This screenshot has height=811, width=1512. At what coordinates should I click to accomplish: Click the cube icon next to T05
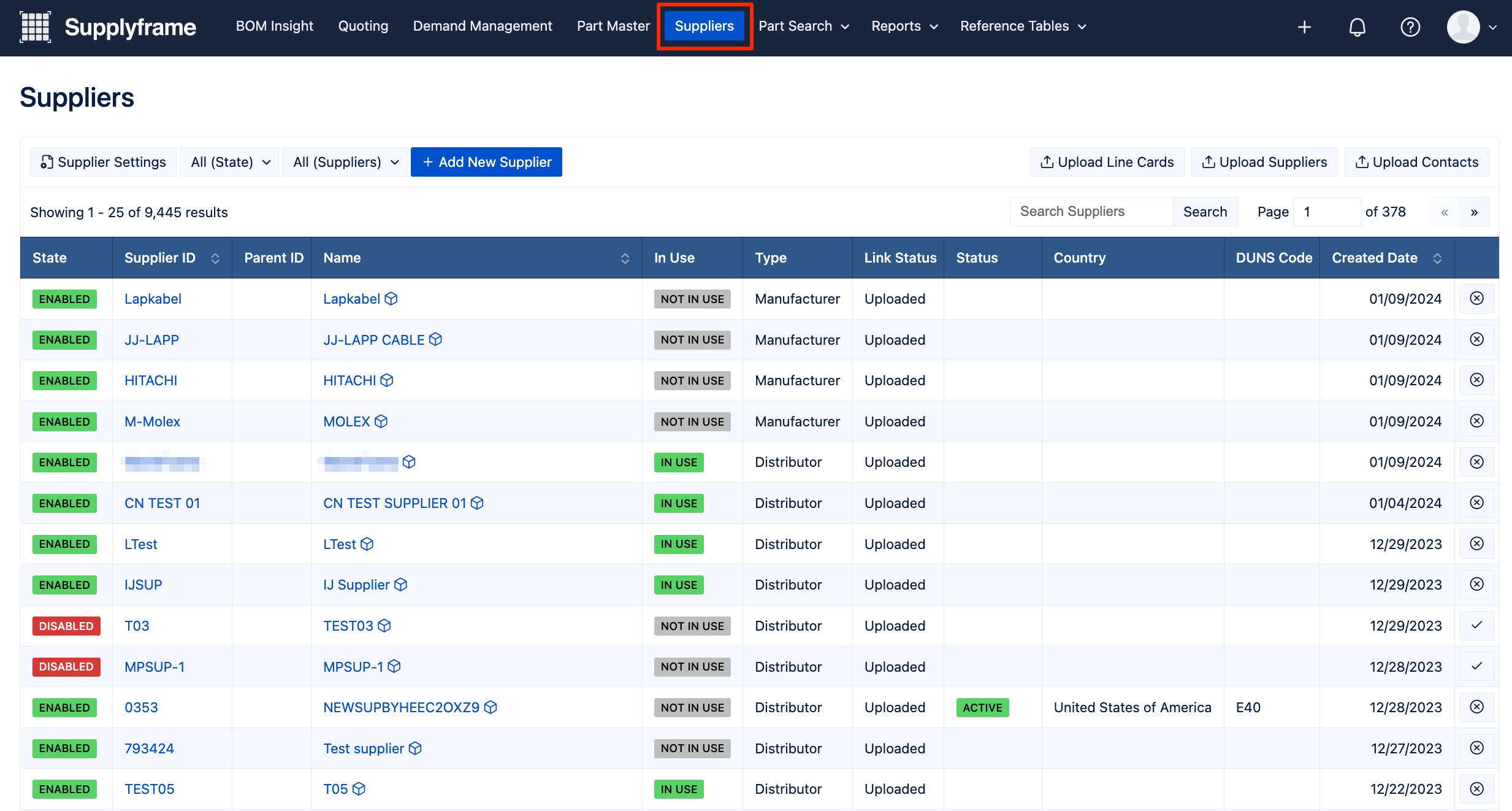click(x=359, y=789)
